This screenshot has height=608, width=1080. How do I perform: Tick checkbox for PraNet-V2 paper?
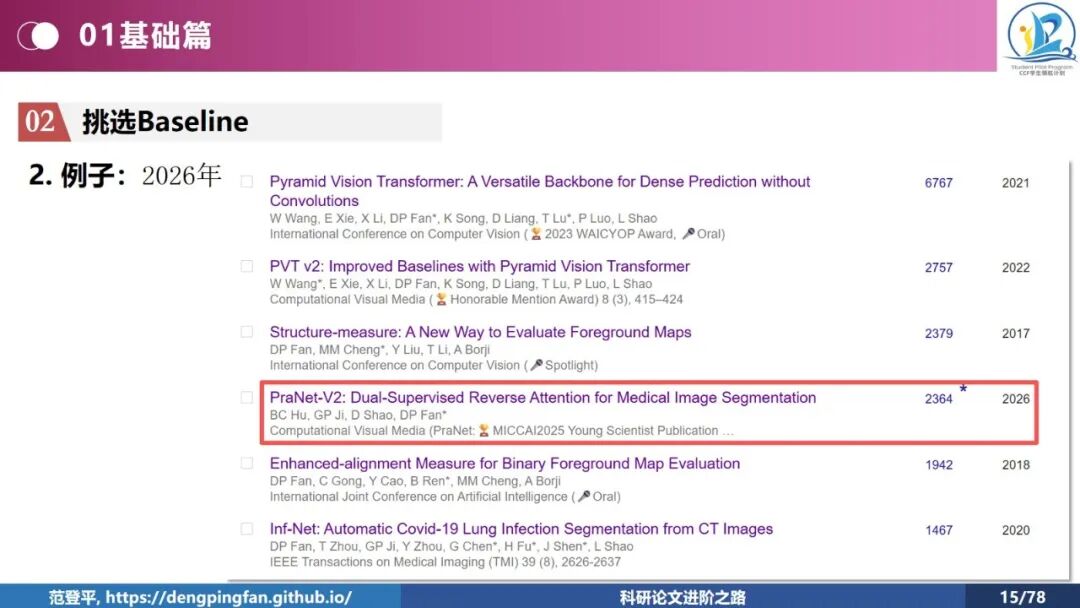tap(247, 397)
